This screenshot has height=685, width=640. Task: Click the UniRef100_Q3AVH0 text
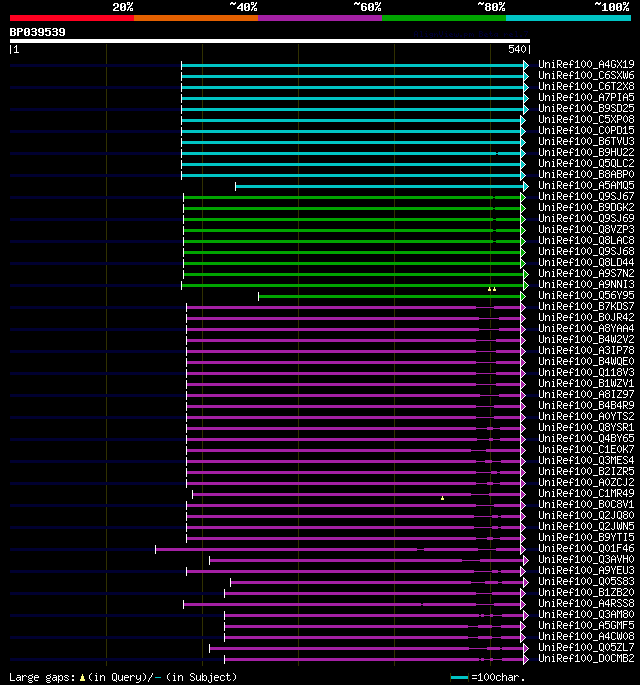[x=586, y=559]
